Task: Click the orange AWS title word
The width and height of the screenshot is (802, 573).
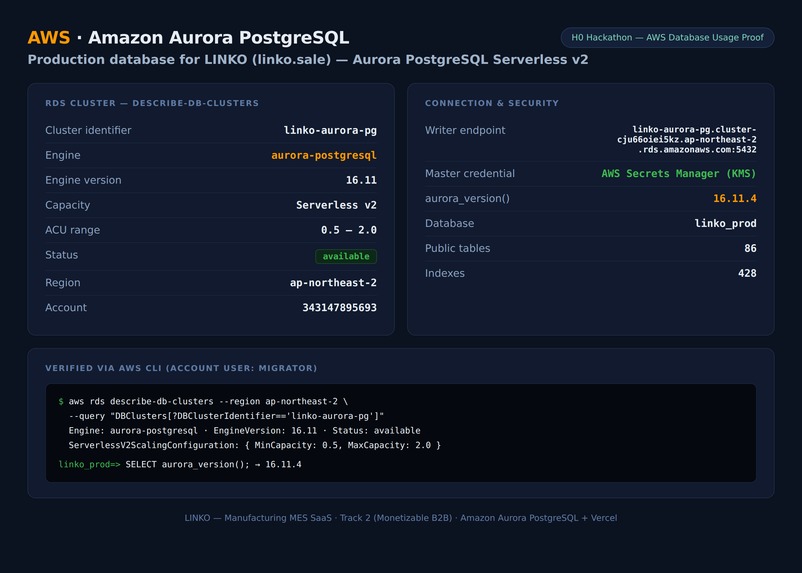Action: coord(49,37)
